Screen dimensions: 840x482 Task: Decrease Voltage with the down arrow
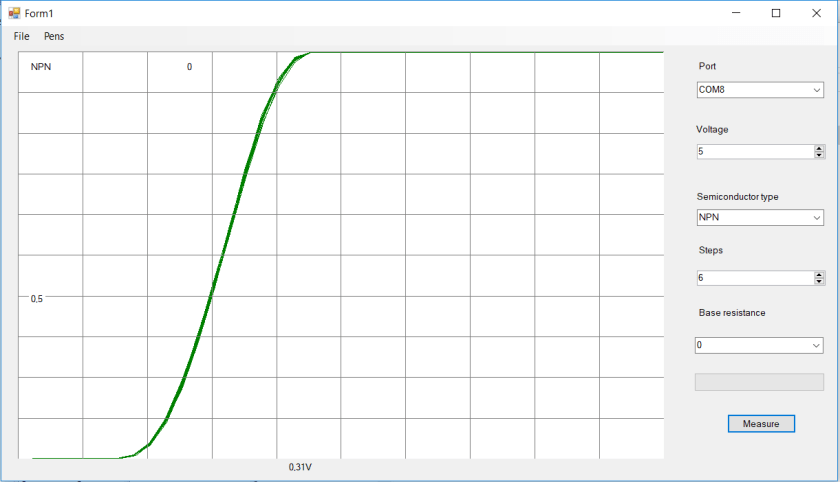819,156
